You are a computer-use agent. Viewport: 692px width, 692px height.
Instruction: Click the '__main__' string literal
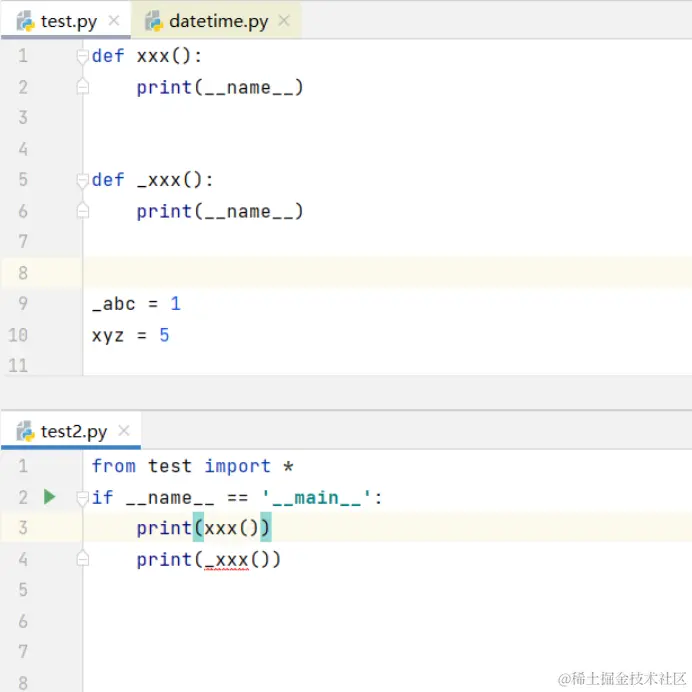[x=316, y=498]
